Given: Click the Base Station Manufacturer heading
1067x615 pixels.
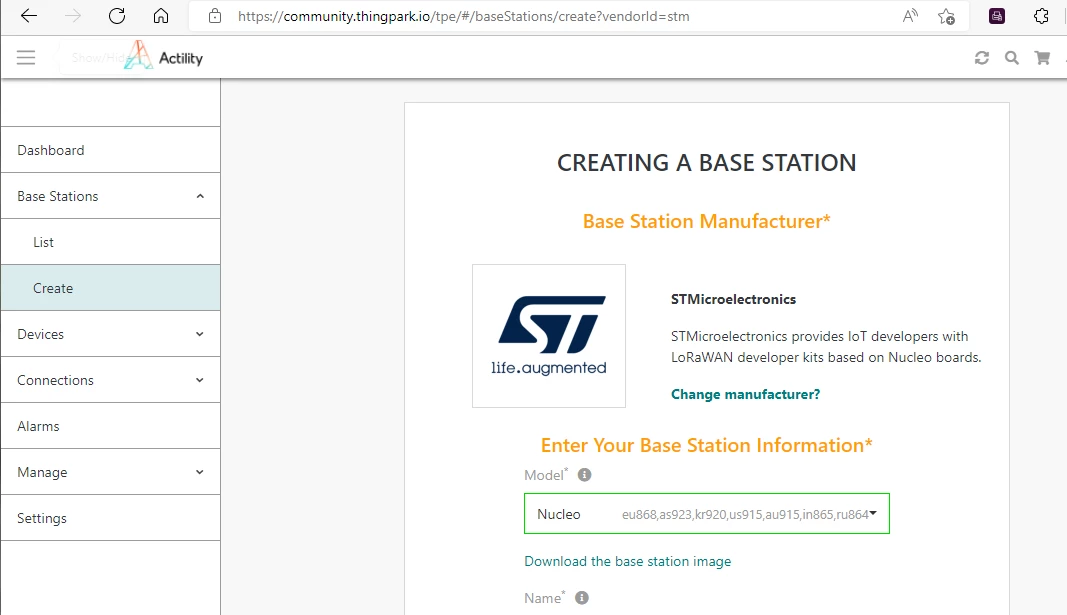Looking at the screenshot, I should click(706, 221).
